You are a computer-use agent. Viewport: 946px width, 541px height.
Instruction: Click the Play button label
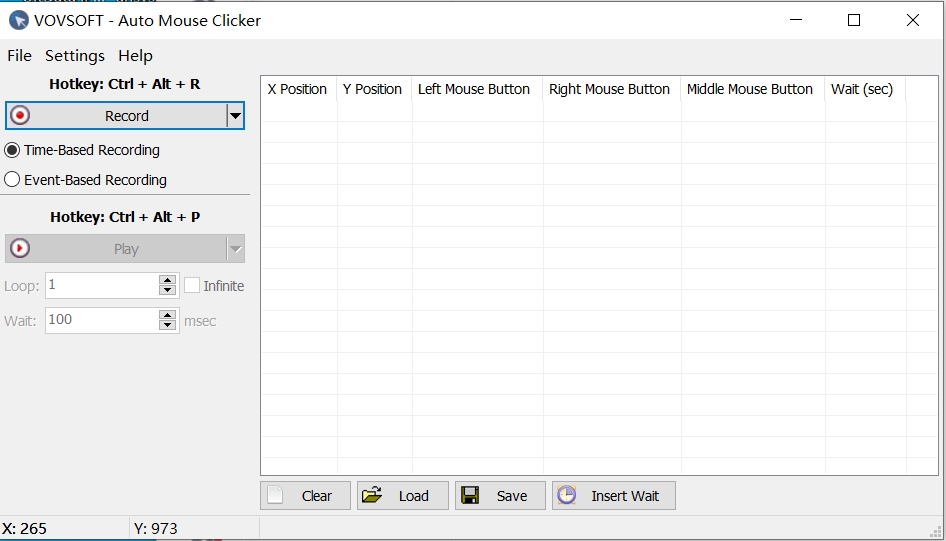pos(126,249)
